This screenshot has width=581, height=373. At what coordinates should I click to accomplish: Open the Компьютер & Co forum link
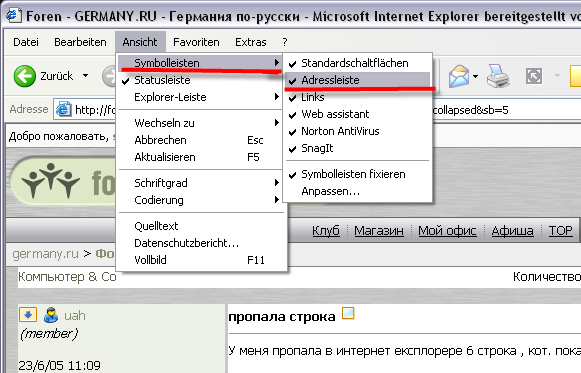pyautogui.click(x=67, y=277)
